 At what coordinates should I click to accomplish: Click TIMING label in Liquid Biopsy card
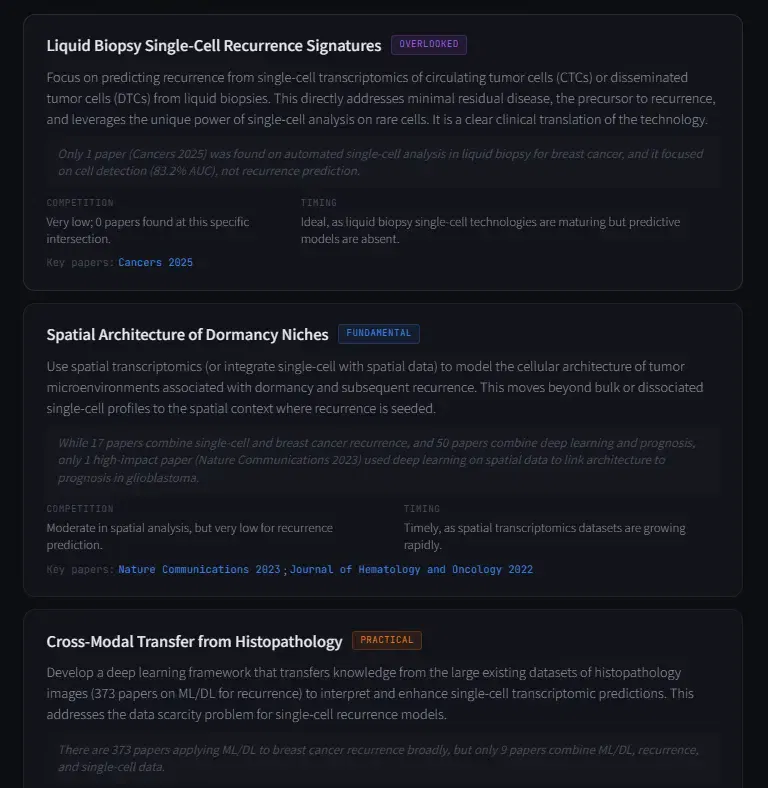319,203
